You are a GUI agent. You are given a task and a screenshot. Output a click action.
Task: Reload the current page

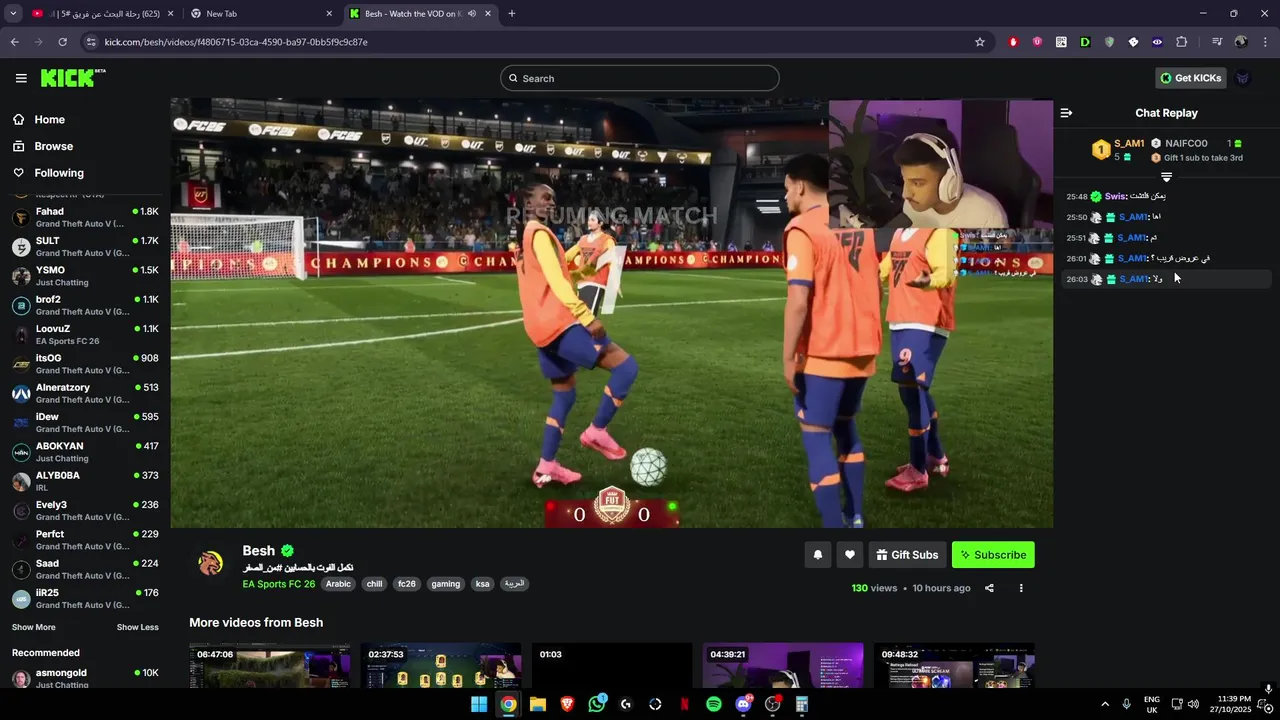pyautogui.click(x=62, y=42)
